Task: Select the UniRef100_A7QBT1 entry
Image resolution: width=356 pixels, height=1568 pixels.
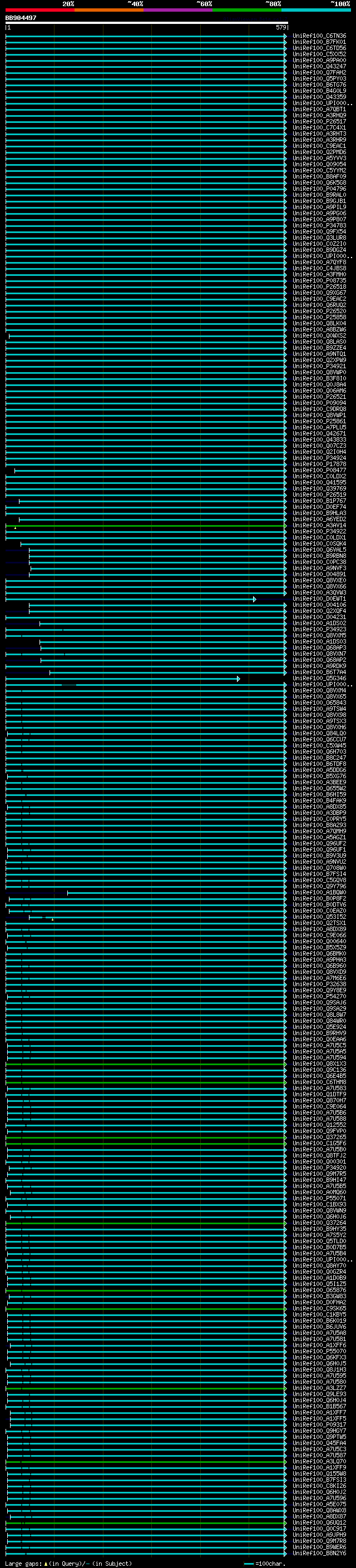Action: coord(319,110)
